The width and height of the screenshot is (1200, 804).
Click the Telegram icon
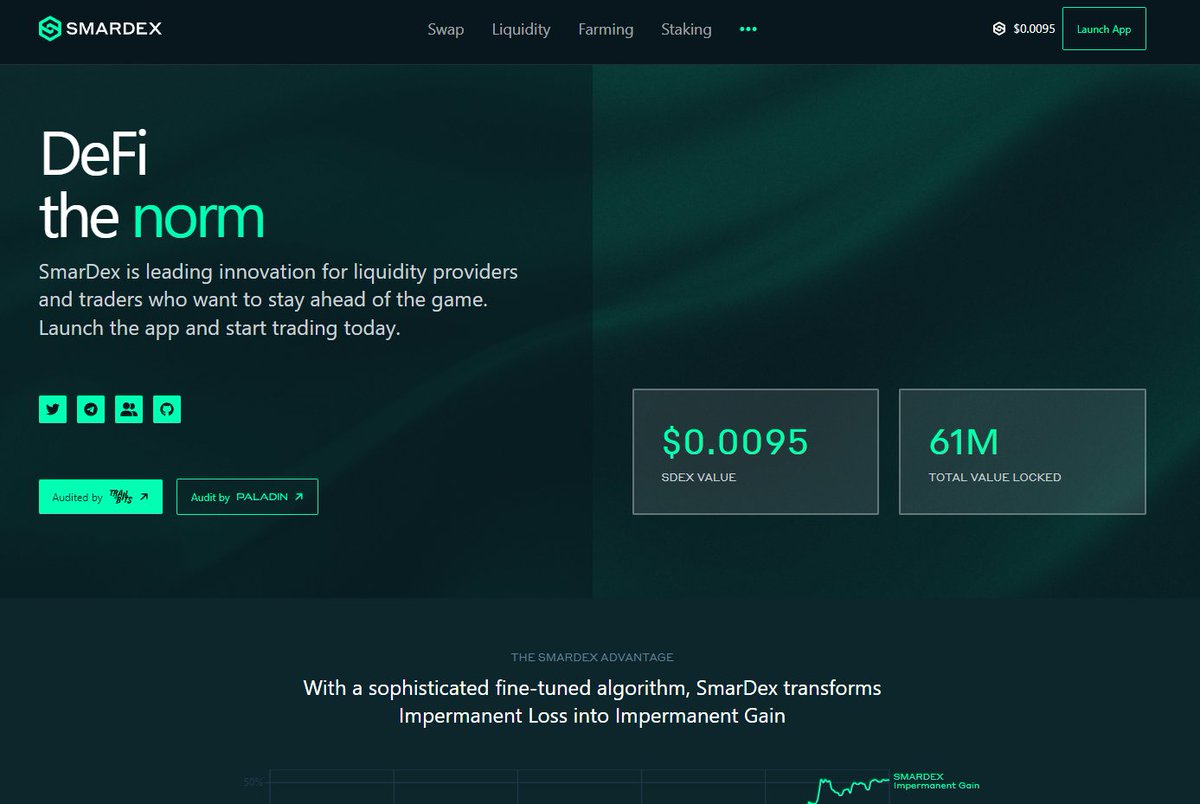pyautogui.click(x=90, y=409)
